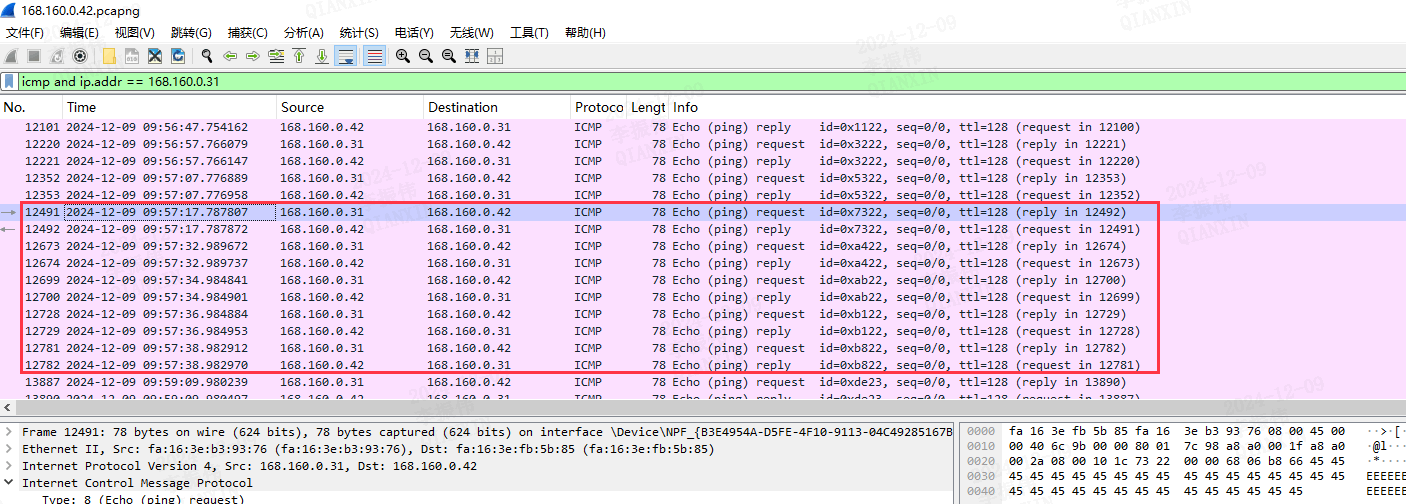The image size is (1406, 504).
Task: Open the 无线(W) menu
Action: coord(472,33)
